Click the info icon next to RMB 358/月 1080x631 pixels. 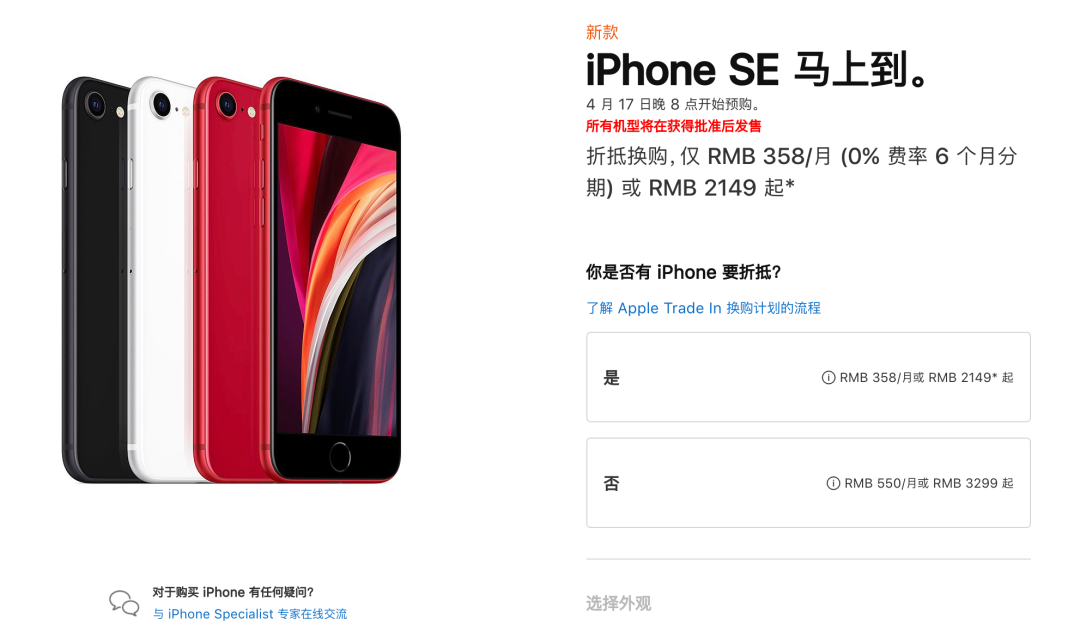(828, 377)
